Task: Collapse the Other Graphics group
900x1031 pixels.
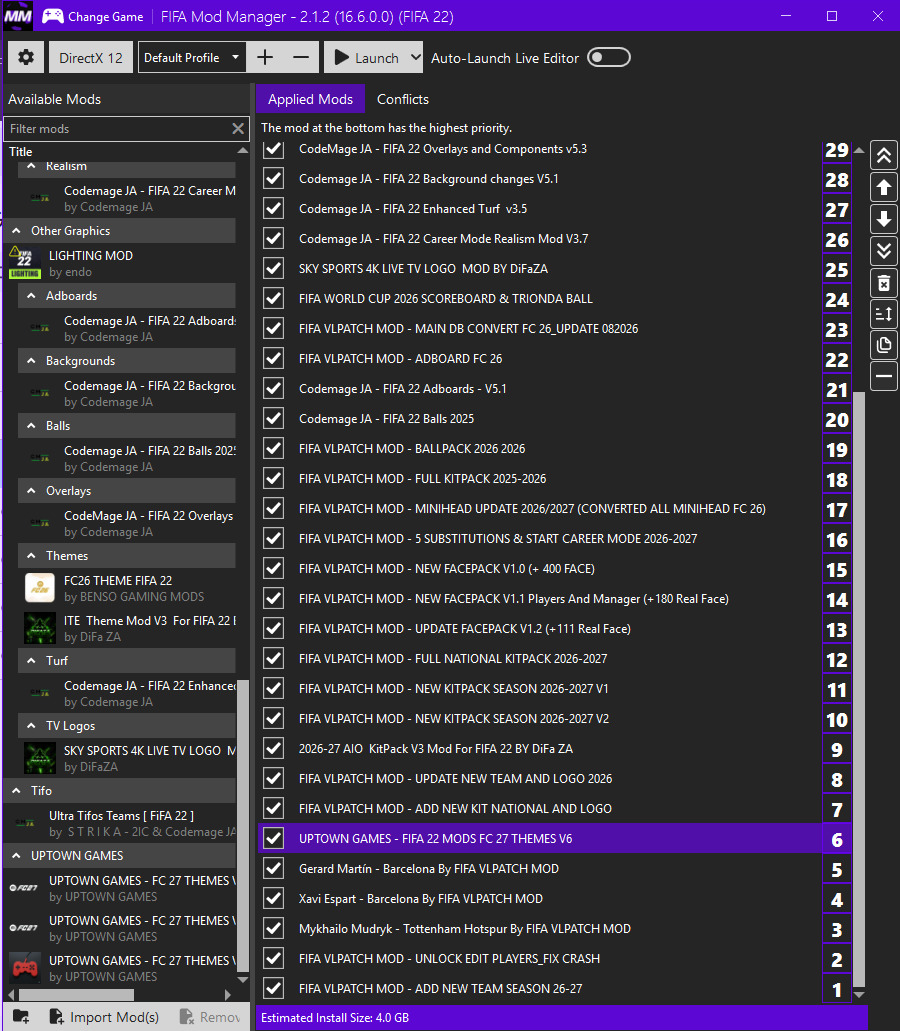Action: tap(16, 231)
